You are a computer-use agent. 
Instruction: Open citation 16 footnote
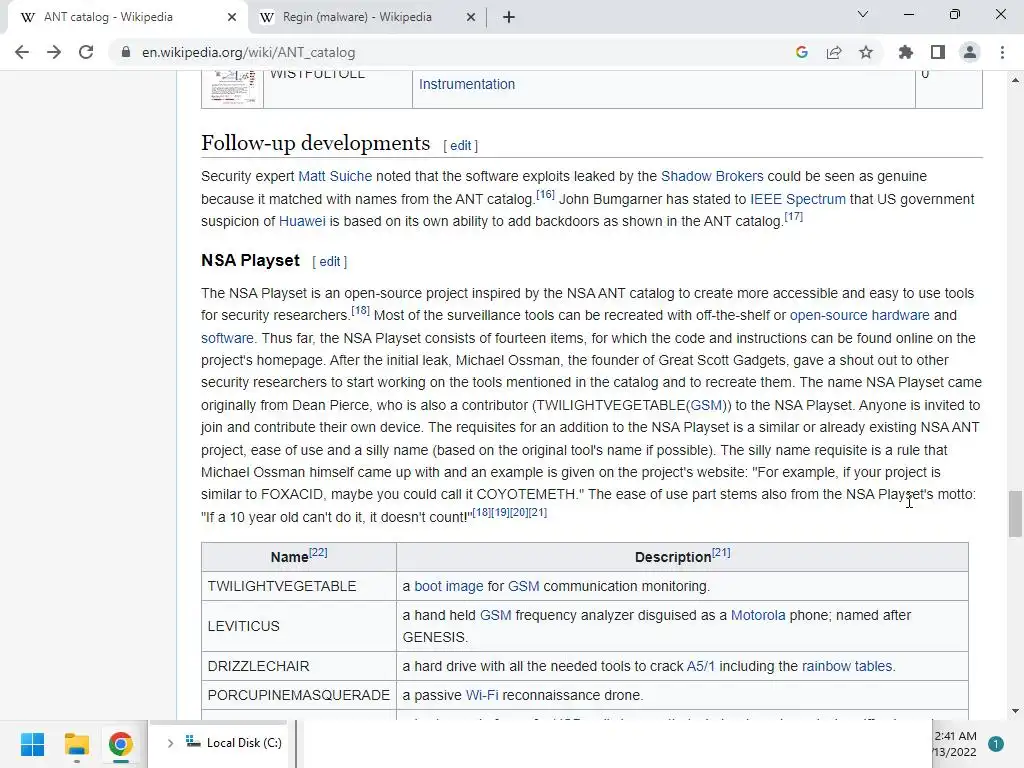pos(545,195)
